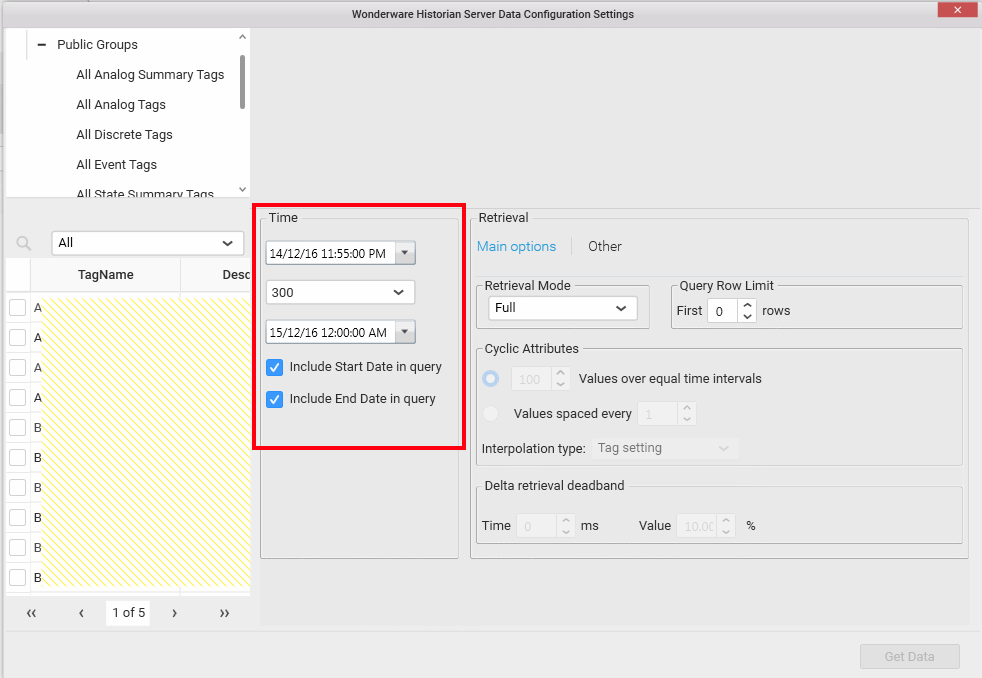Open the start date calendar dropdown
Screen dimensions: 982x678
click(405, 253)
